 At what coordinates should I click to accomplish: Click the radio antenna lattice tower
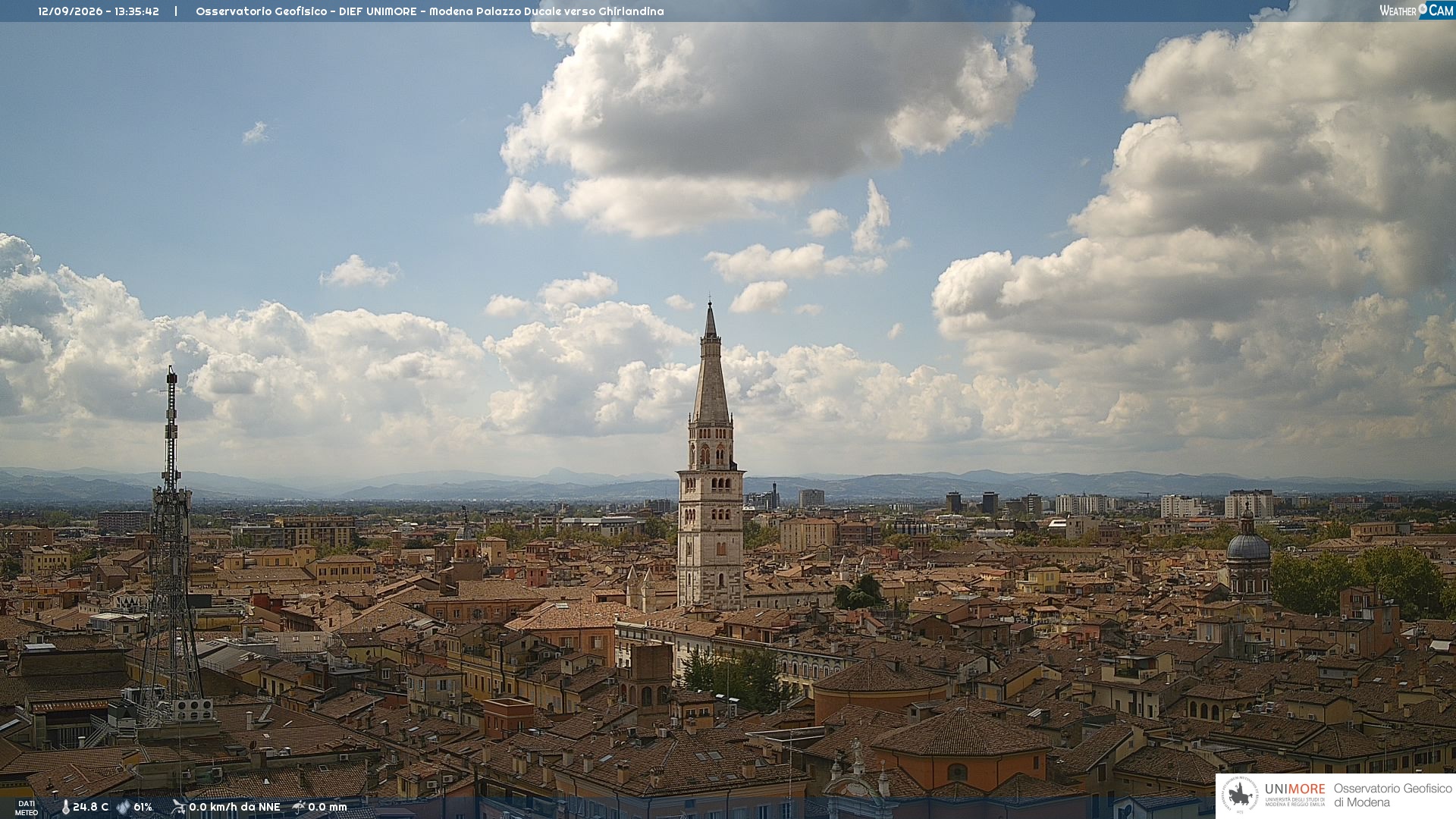(171, 546)
